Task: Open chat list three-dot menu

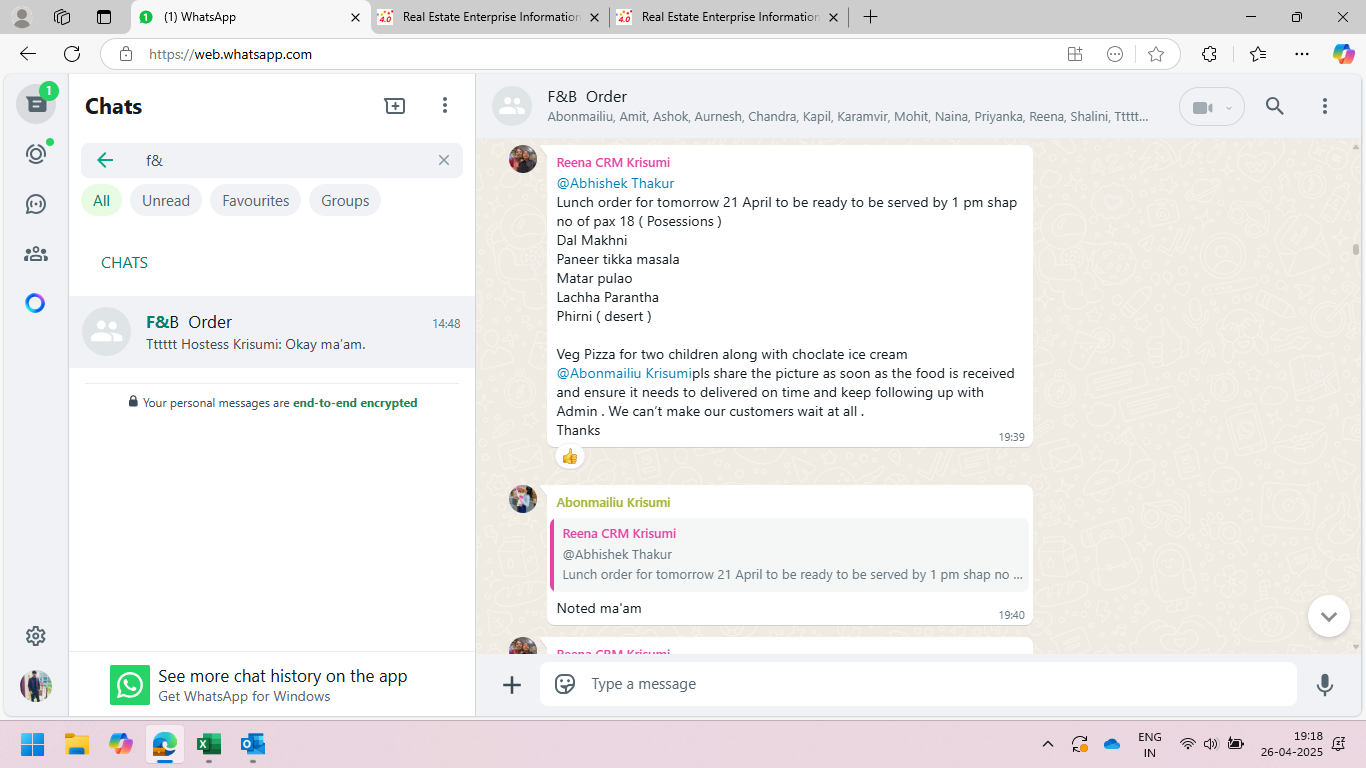Action: tap(445, 106)
